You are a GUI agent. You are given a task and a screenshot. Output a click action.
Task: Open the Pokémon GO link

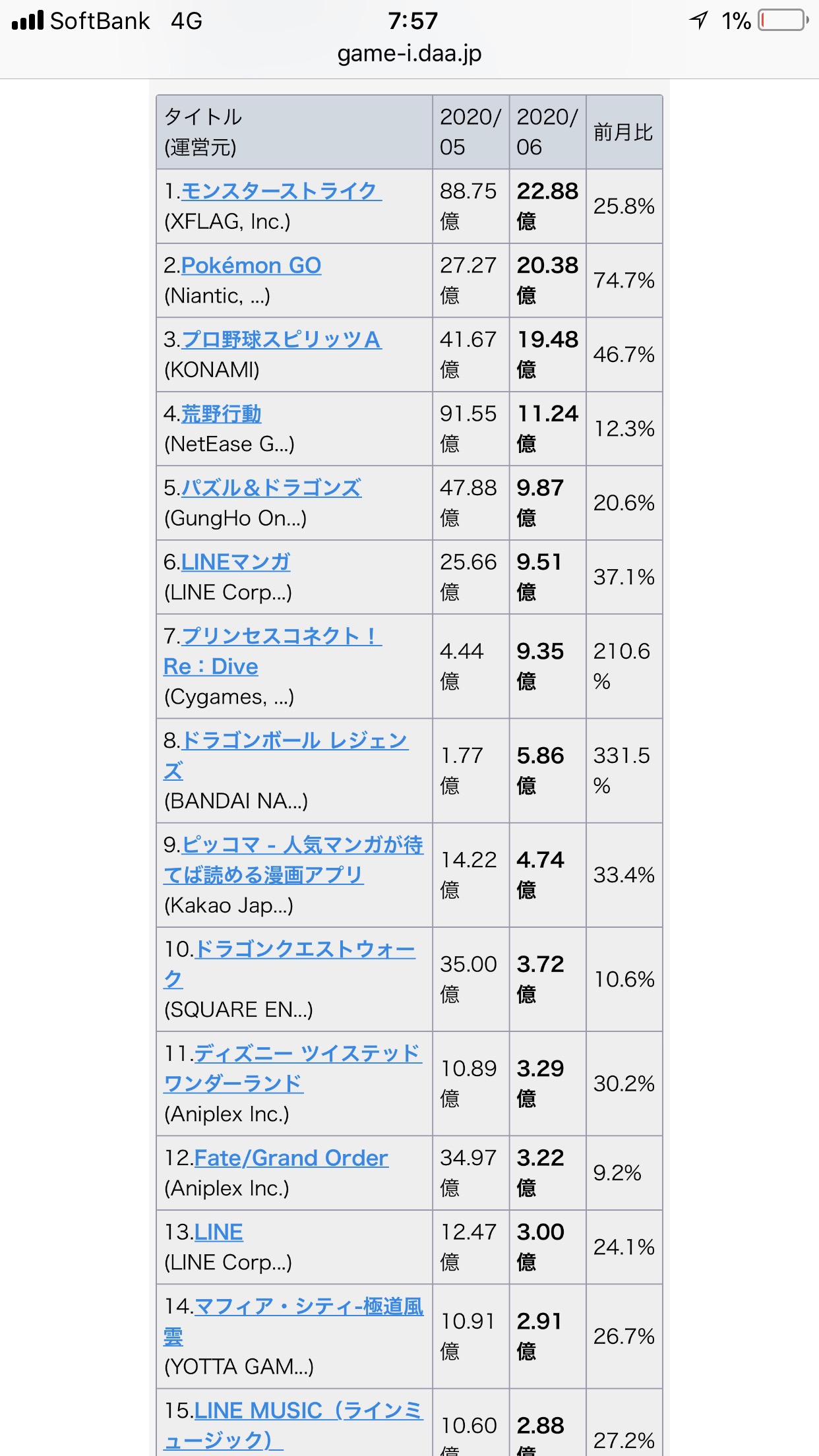[251, 265]
